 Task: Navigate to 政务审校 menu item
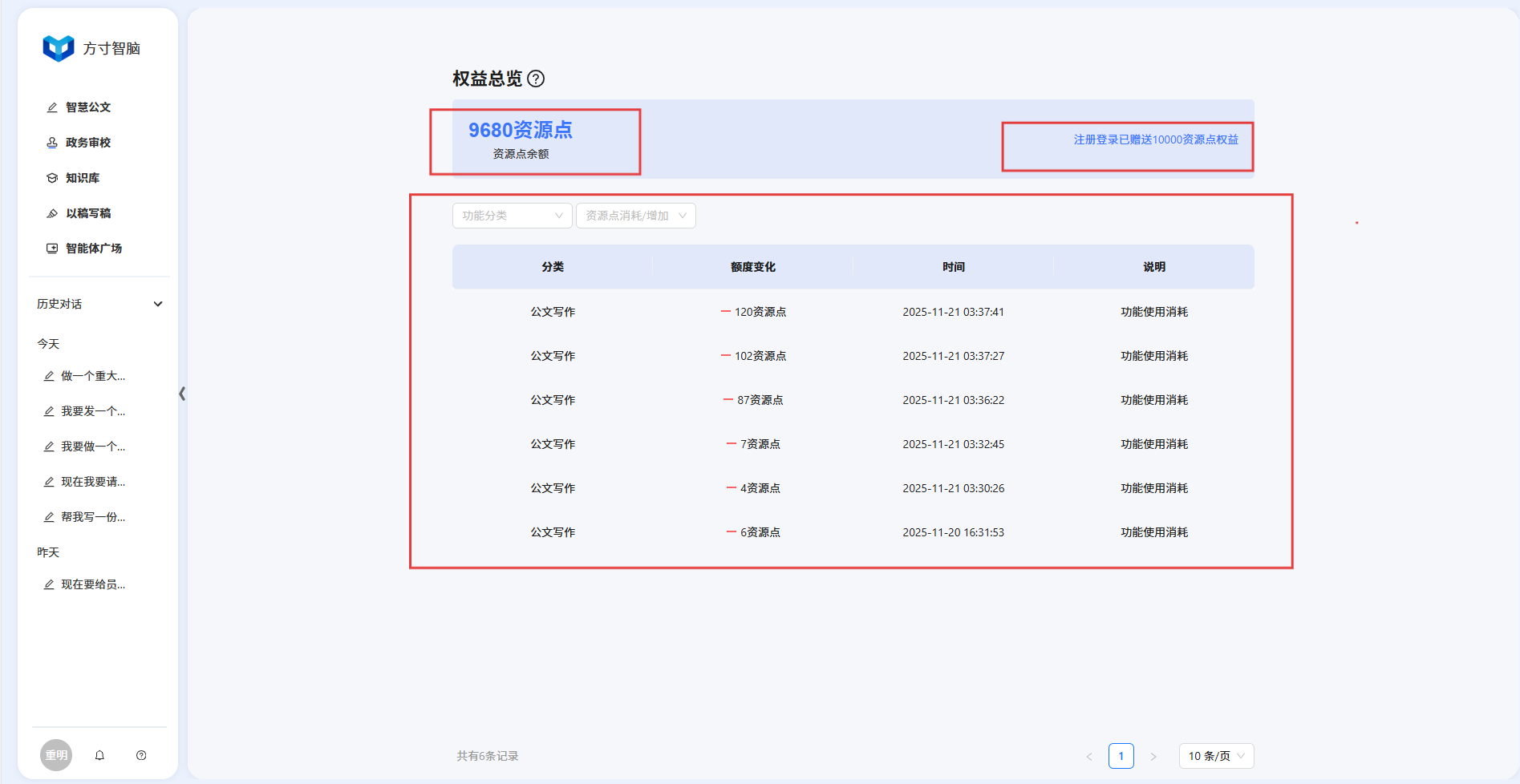[x=87, y=143]
